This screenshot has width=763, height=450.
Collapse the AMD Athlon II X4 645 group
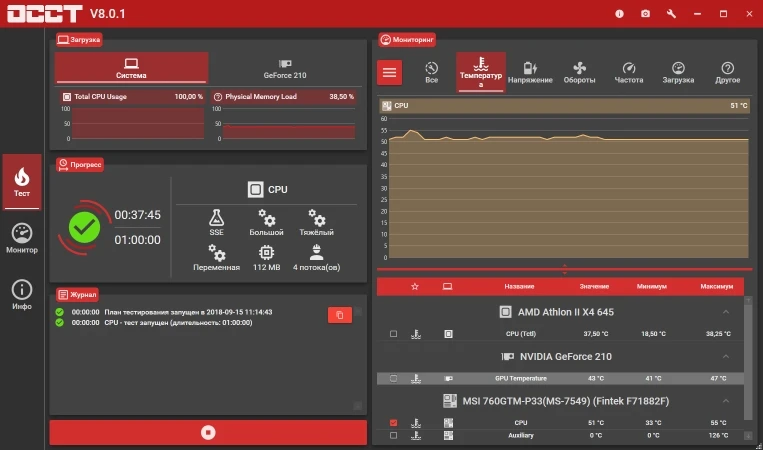tap(726, 312)
